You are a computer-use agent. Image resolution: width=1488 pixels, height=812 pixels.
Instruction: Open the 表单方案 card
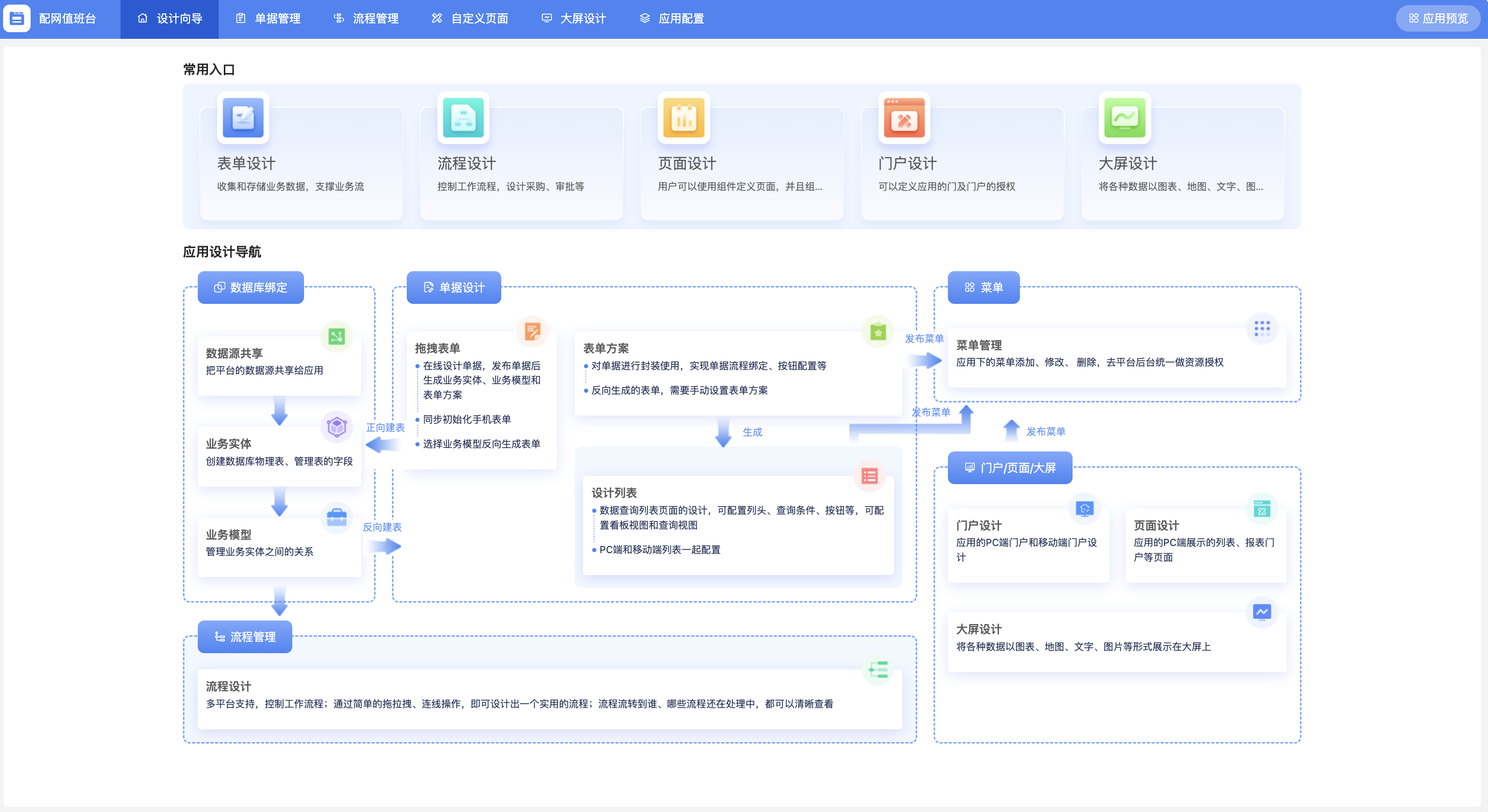pos(738,372)
